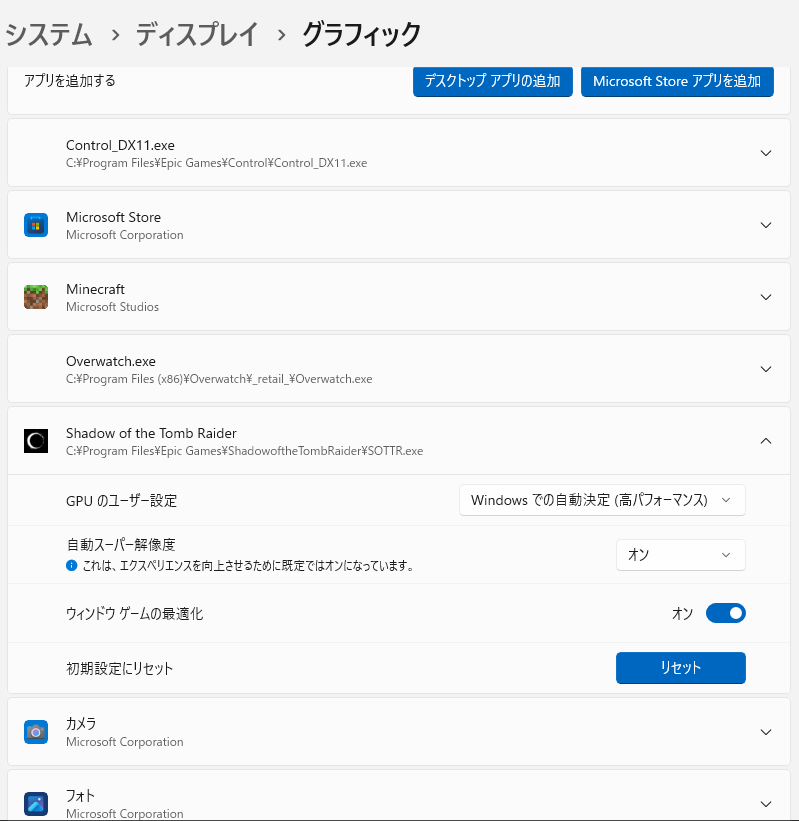Expand the カメラ entry chevron

[x=766, y=732]
